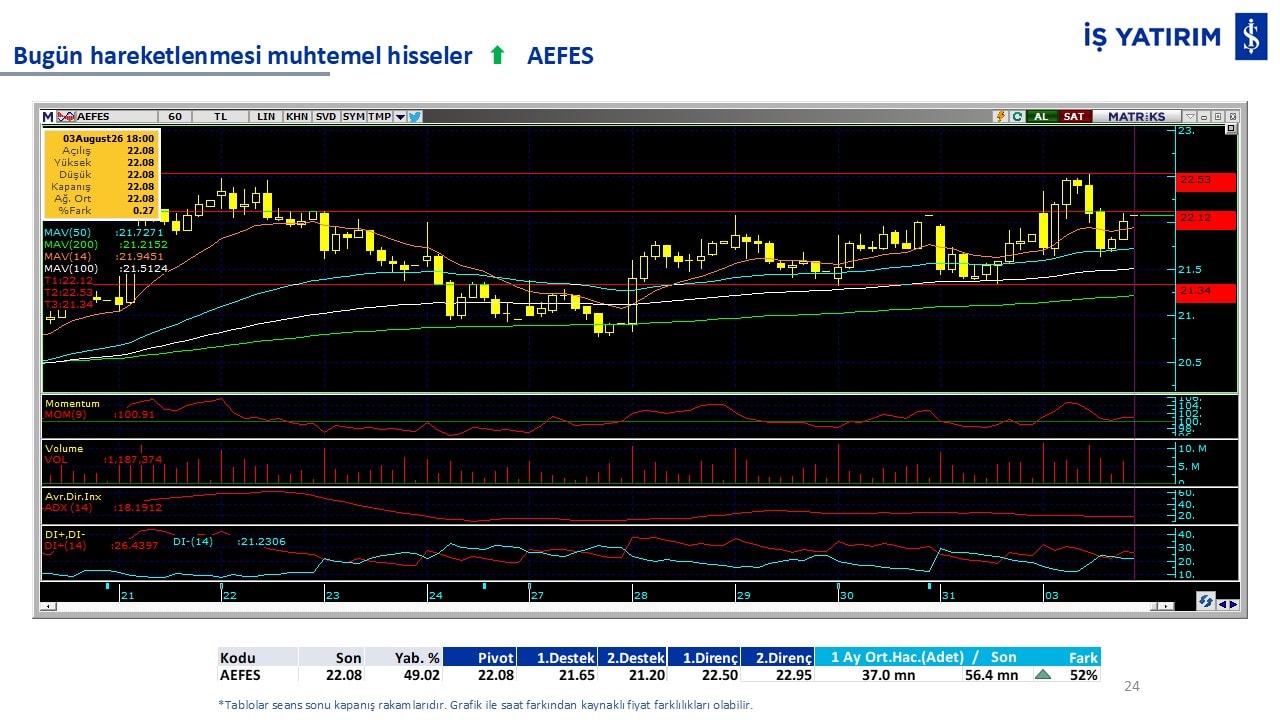Click the VOL volume indicator label
Screen dimensions: 1280x720
pos(56,460)
